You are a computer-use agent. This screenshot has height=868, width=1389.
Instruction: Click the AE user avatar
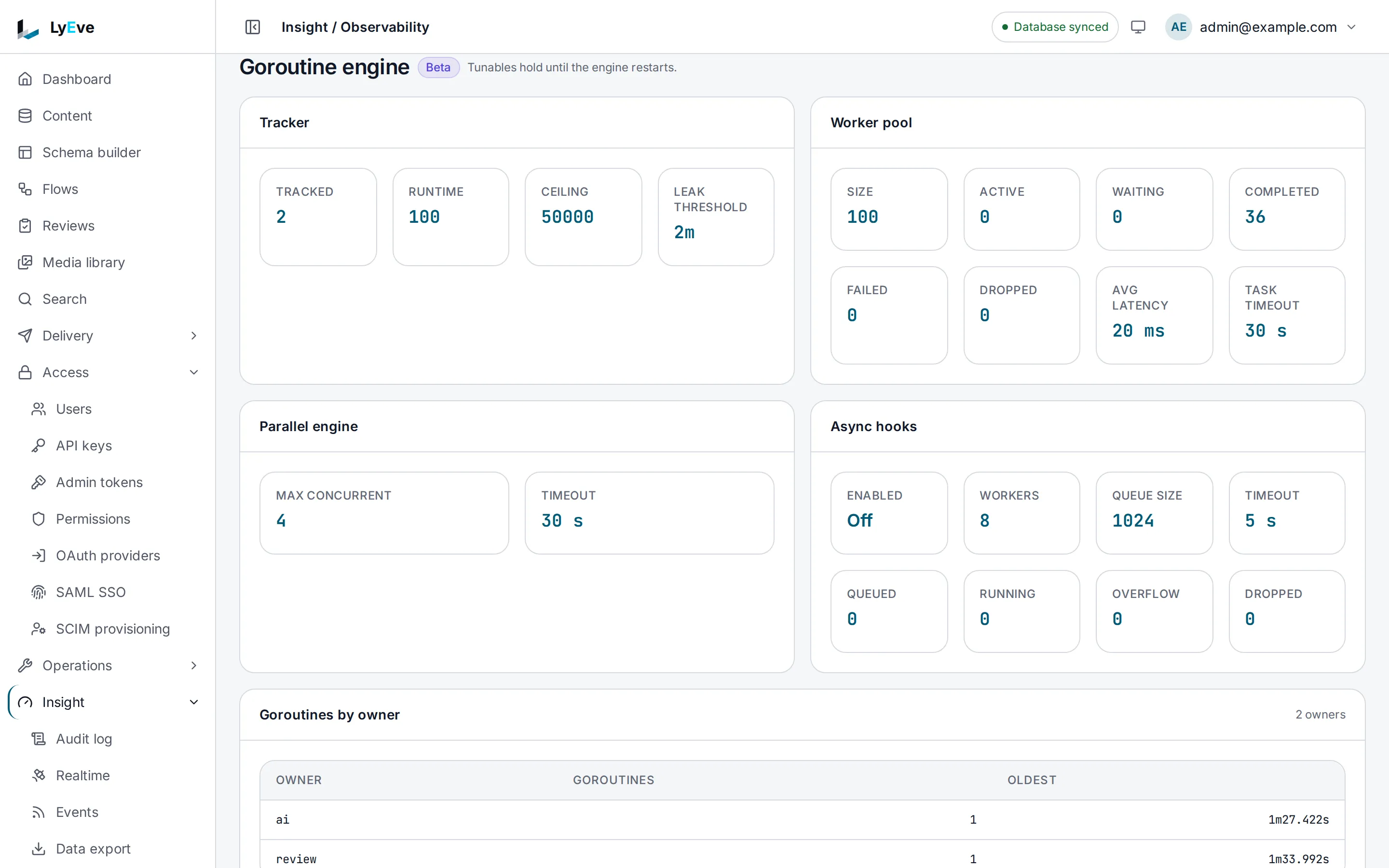point(1178,27)
